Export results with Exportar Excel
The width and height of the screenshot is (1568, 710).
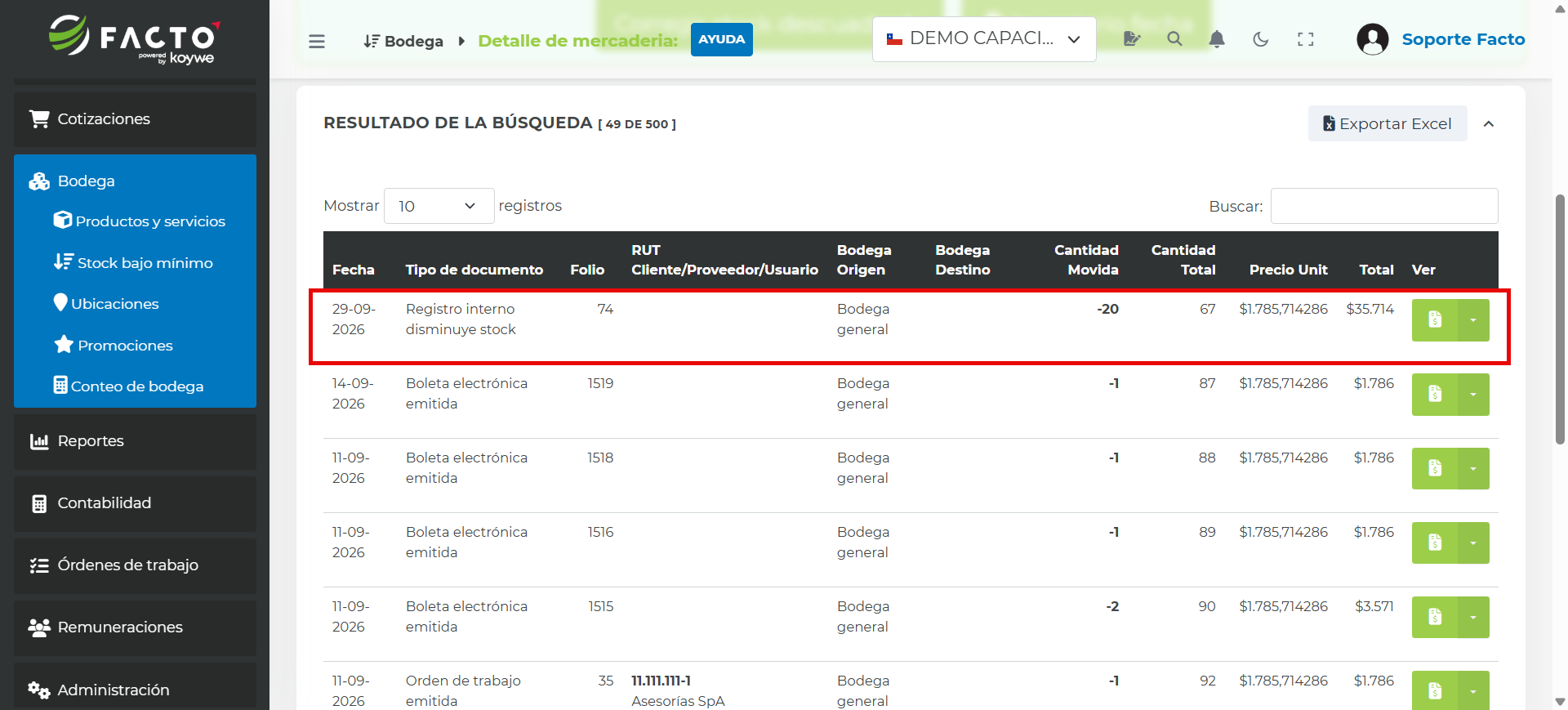[1388, 123]
